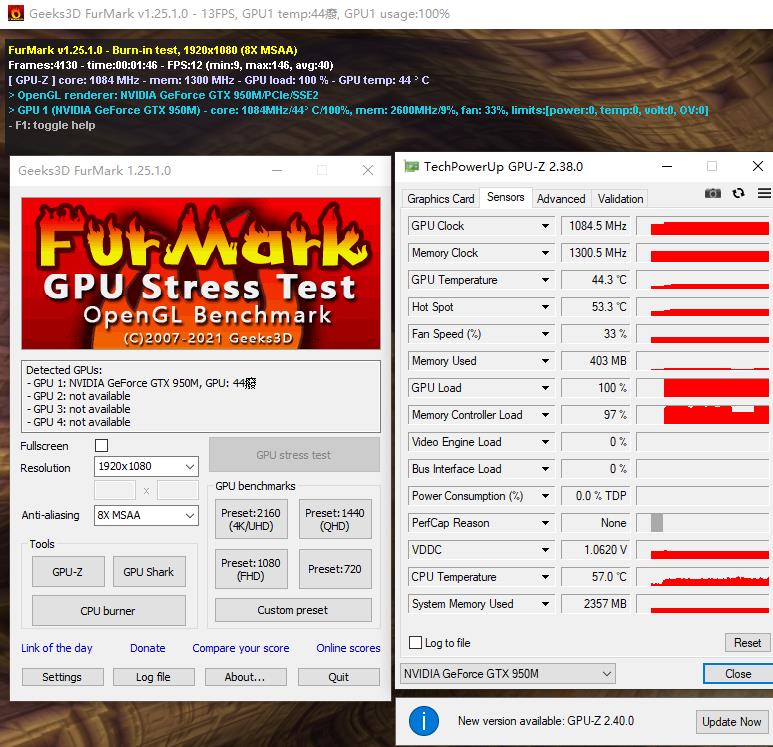Open the Donate link

(147, 648)
